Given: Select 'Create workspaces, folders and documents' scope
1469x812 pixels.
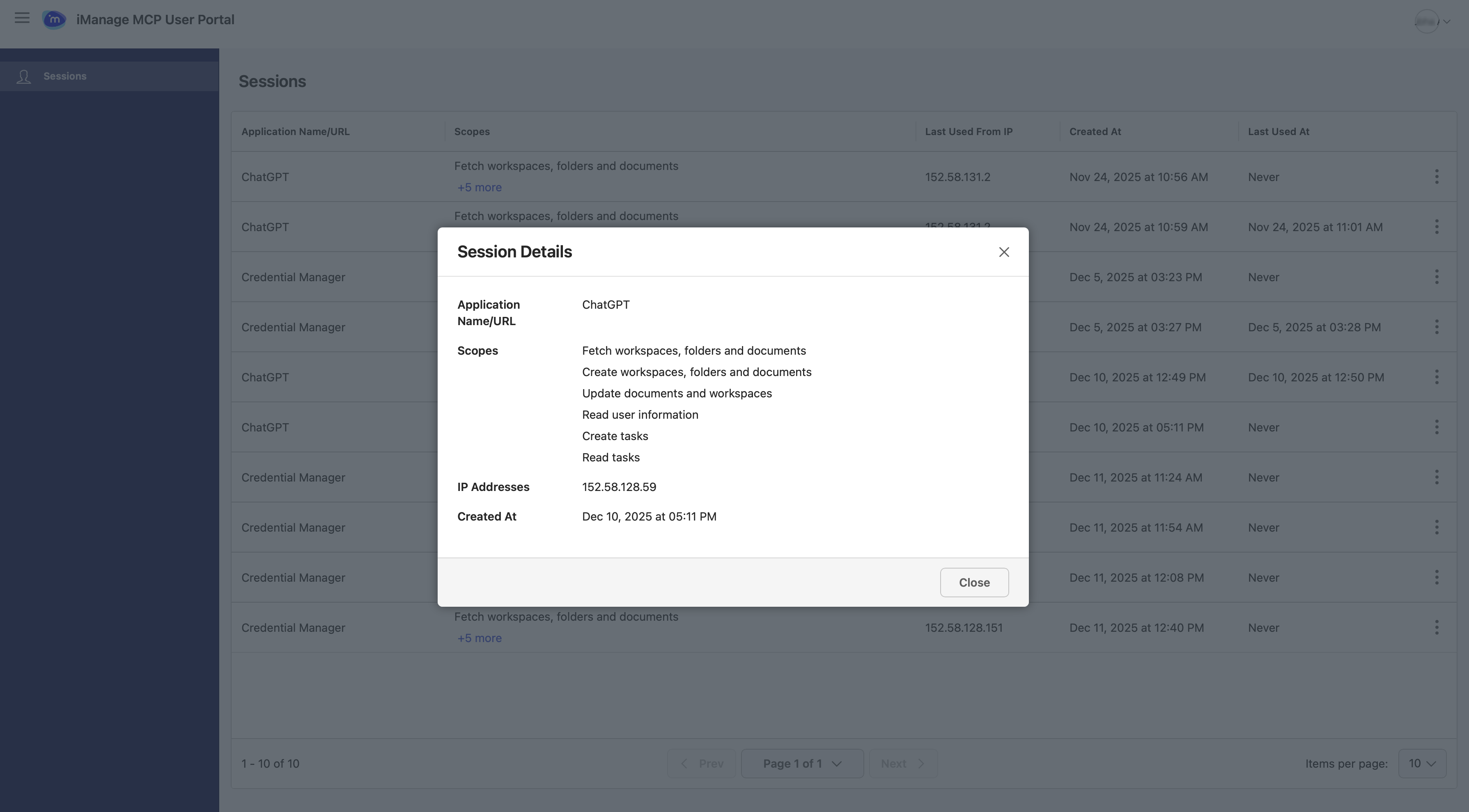Looking at the screenshot, I should pos(696,372).
